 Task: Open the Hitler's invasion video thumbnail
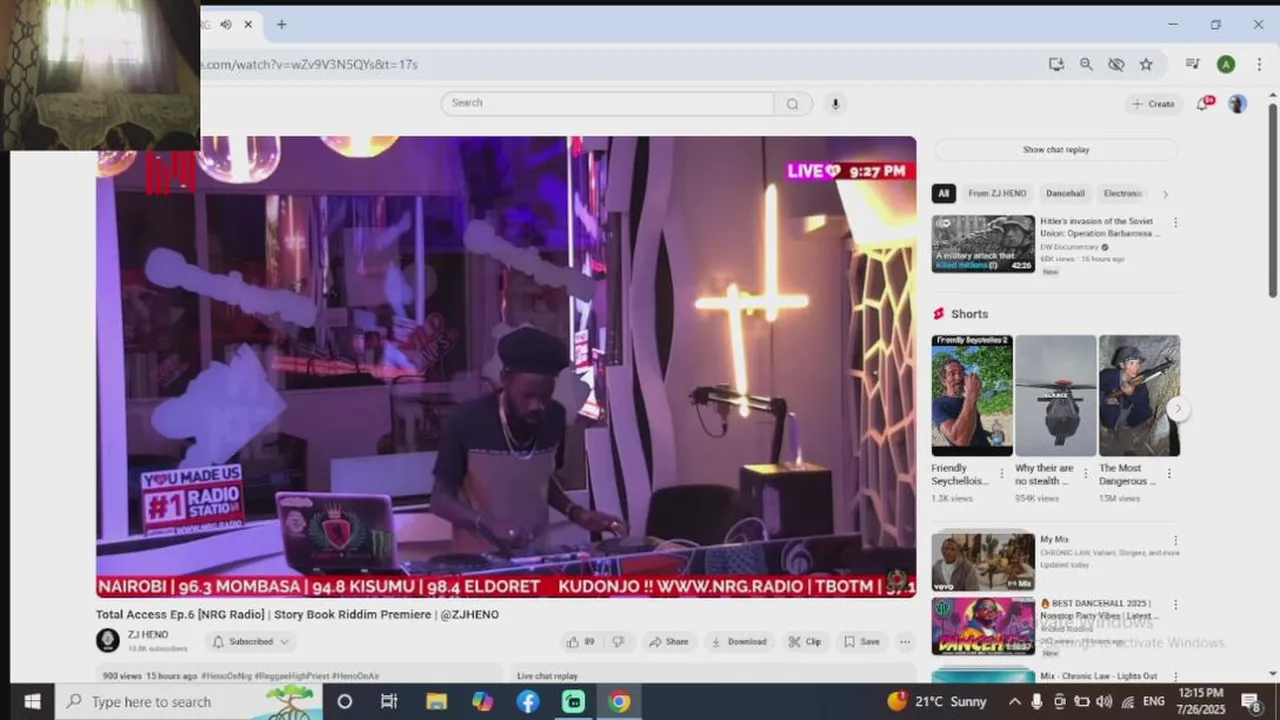(983, 244)
